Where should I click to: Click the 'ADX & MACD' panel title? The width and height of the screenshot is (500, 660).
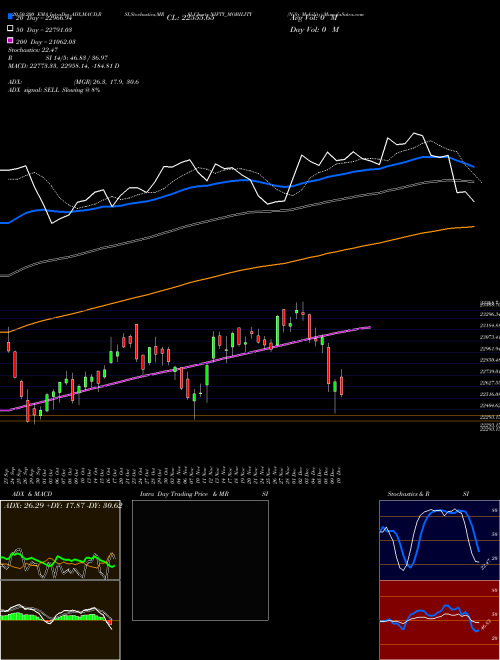tap(32, 494)
